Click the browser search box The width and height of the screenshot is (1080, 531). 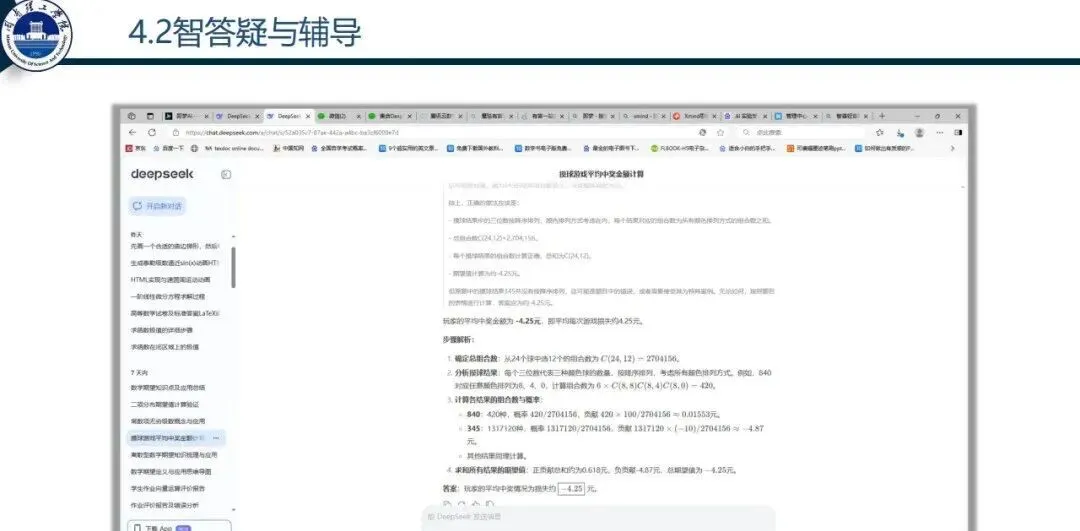click(799, 132)
